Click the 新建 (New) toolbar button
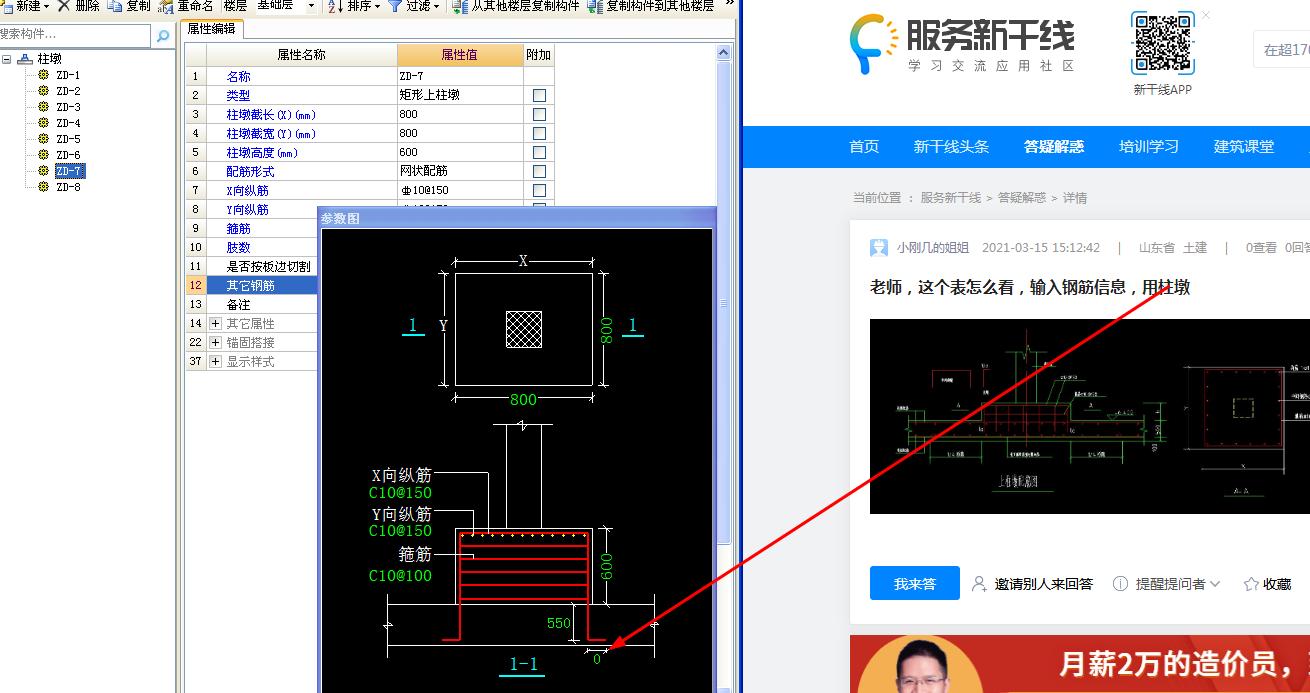 point(25,6)
